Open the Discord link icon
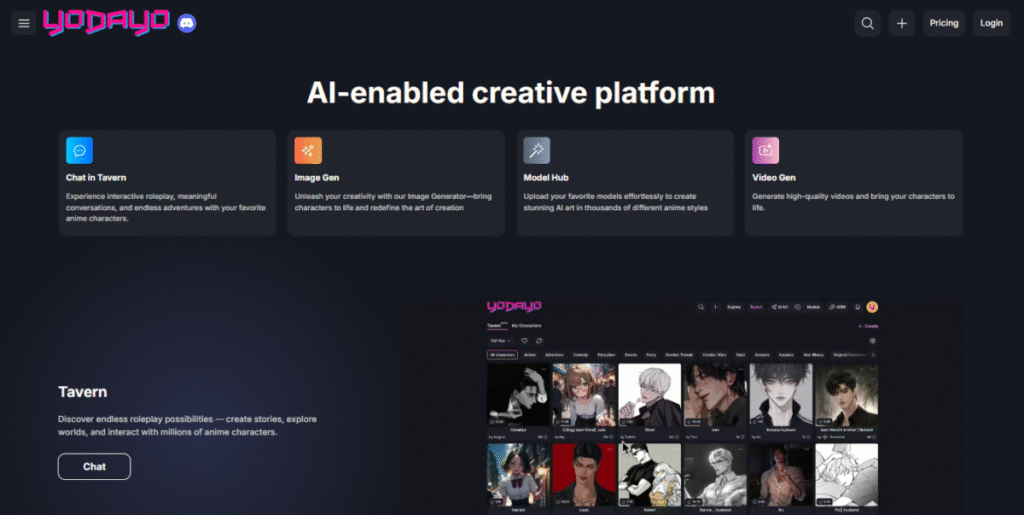This screenshot has height=515, width=1024. [187, 23]
